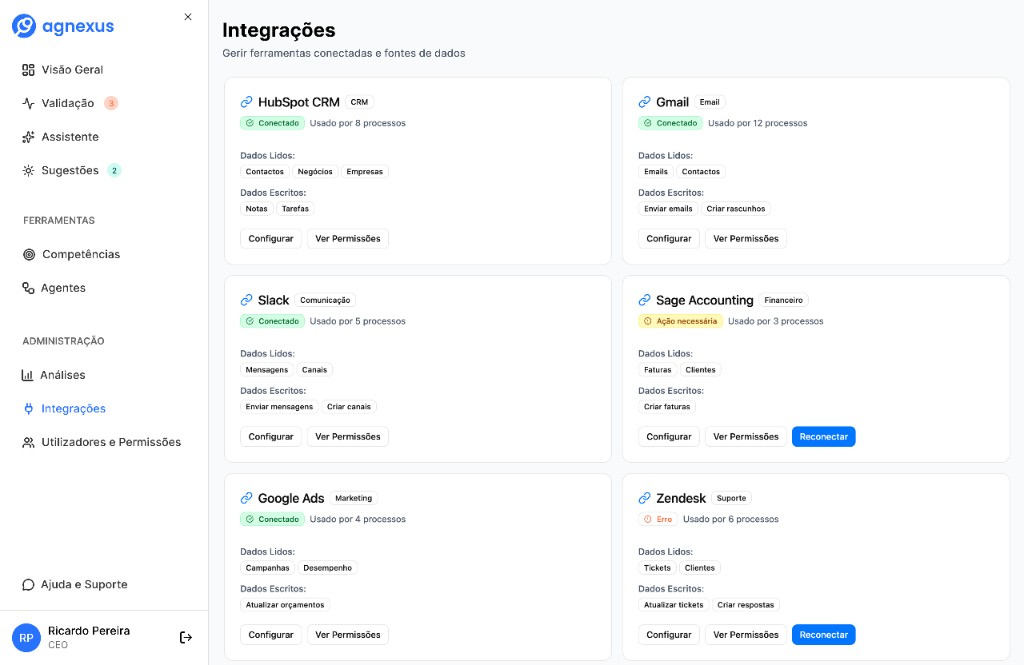The image size is (1024, 665).
Task: Click the Visão Geral grid icon
Action: [x=28, y=70]
